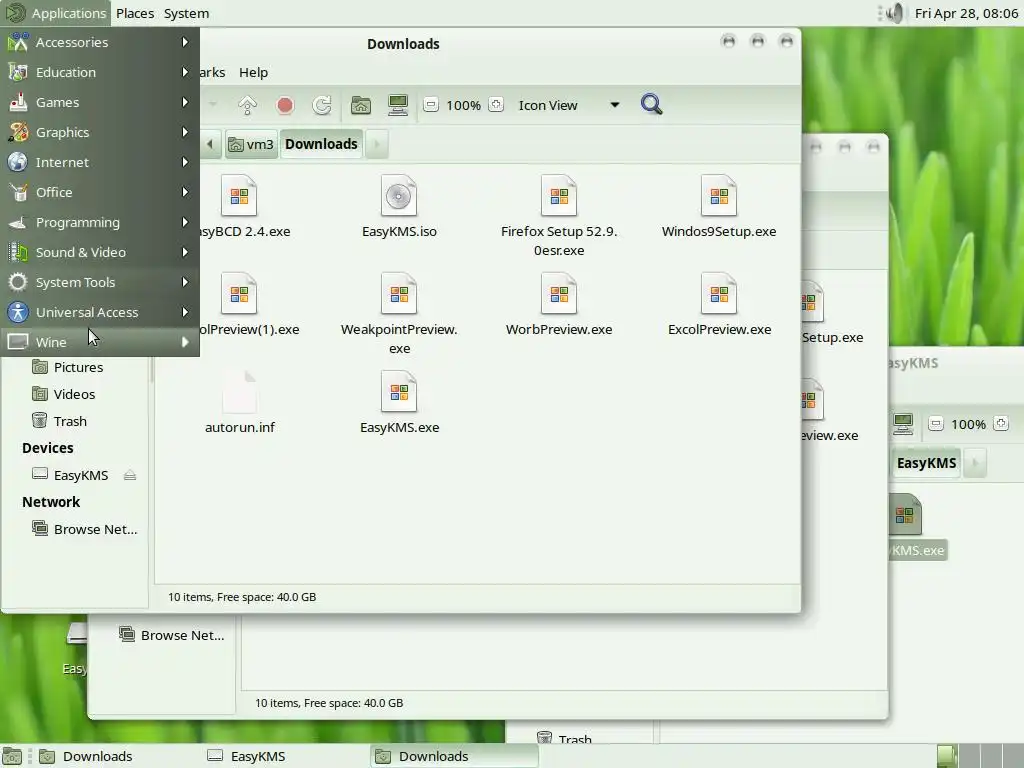The image size is (1024, 768).
Task: Click the show desktop icon in bottom panel
Action: pos(12,756)
